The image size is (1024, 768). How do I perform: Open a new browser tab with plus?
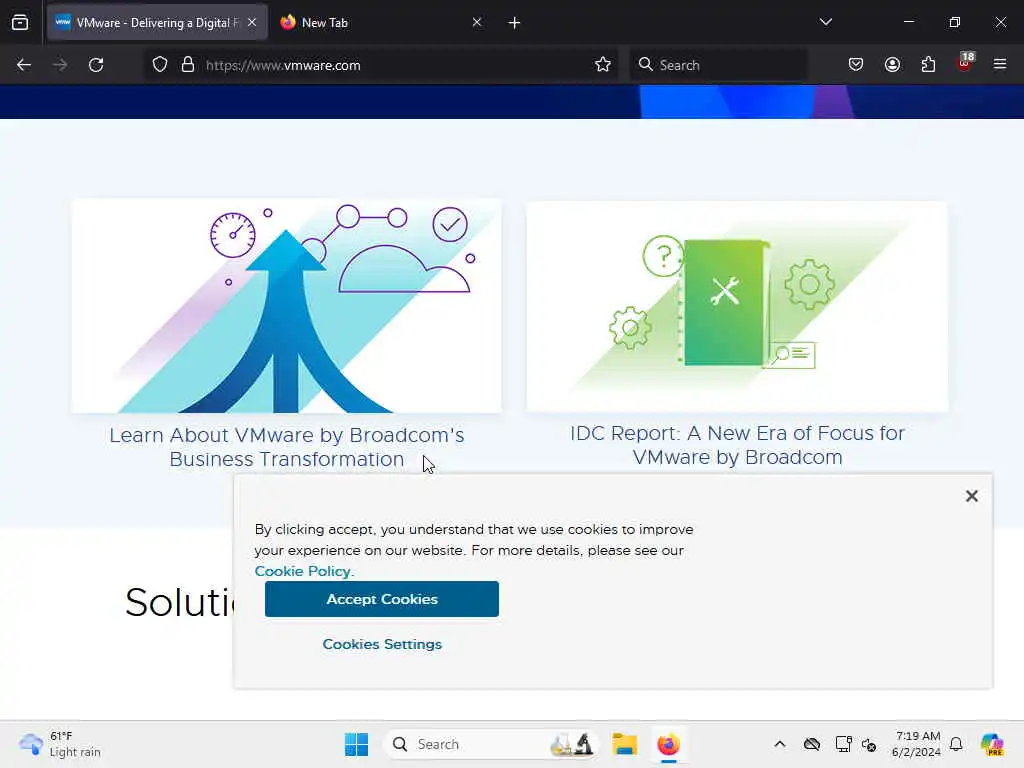click(x=514, y=23)
